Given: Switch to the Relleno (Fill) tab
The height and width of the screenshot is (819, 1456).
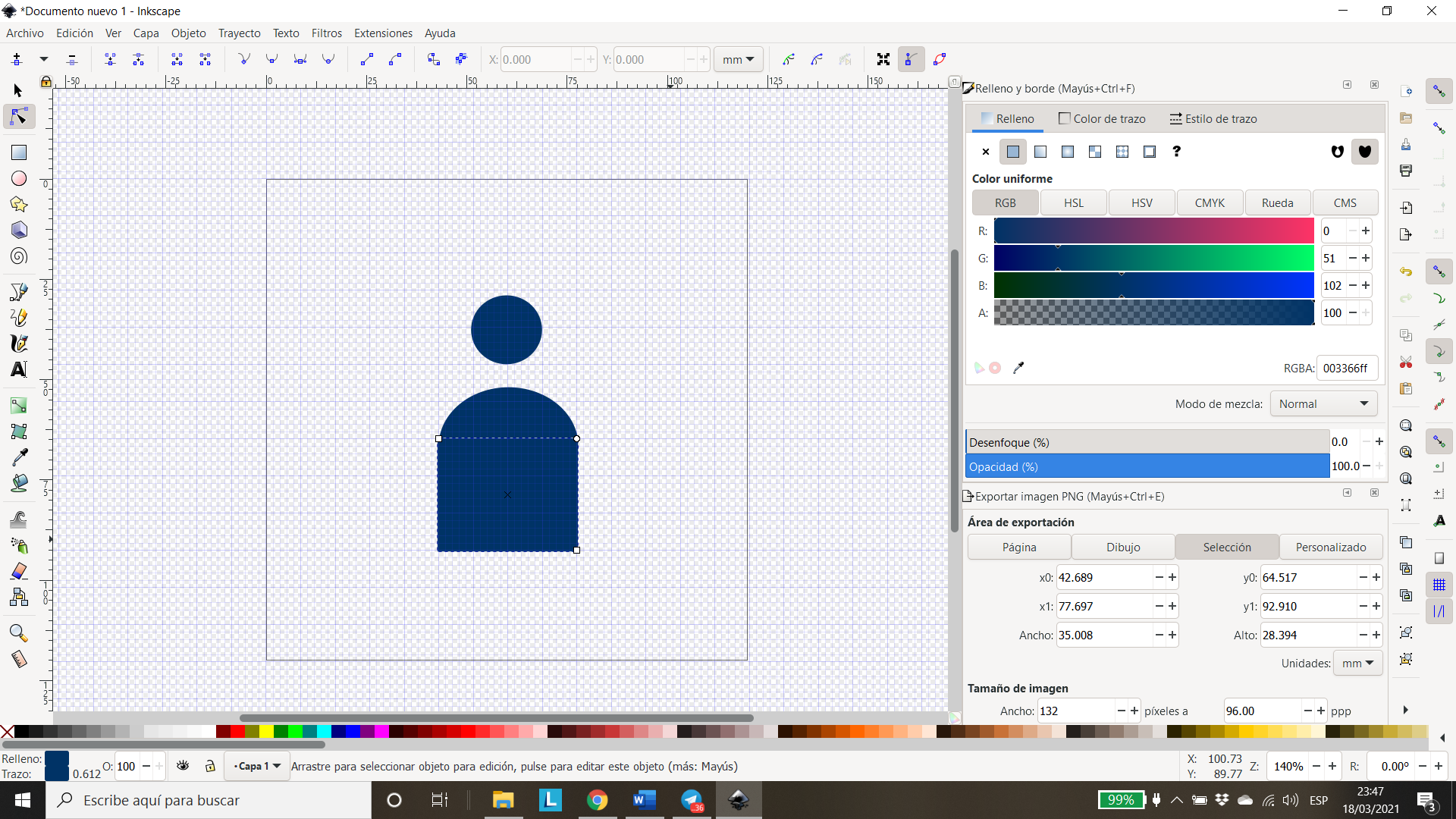Looking at the screenshot, I should 1014,118.
